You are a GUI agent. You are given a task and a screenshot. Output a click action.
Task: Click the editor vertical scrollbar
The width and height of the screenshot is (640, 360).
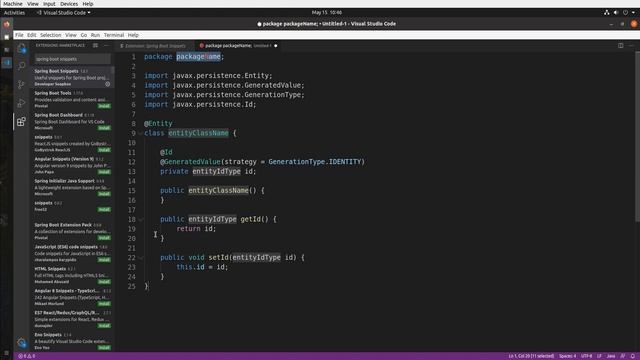click(637, 137)
